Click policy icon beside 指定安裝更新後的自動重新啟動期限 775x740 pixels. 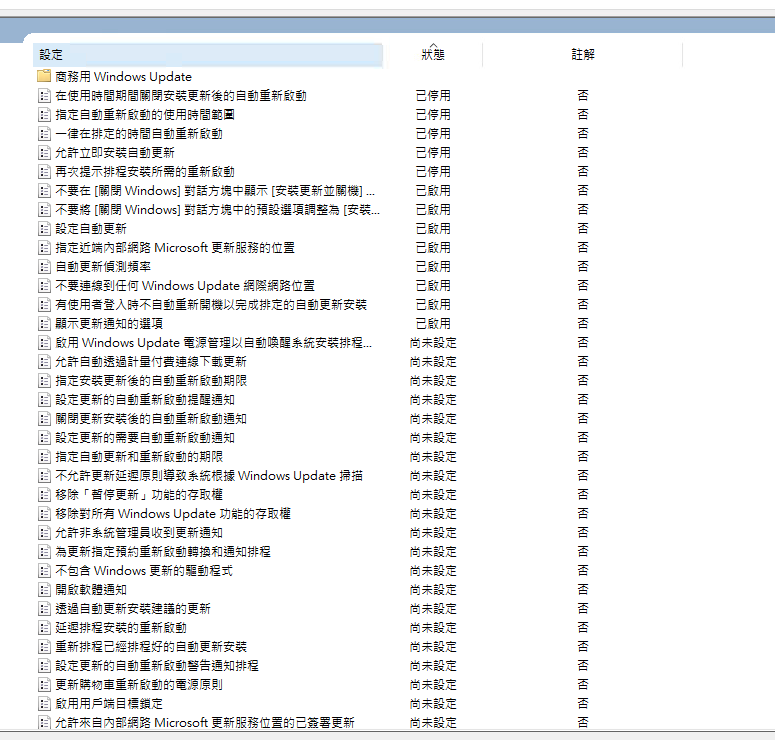[x=44, y=381]
